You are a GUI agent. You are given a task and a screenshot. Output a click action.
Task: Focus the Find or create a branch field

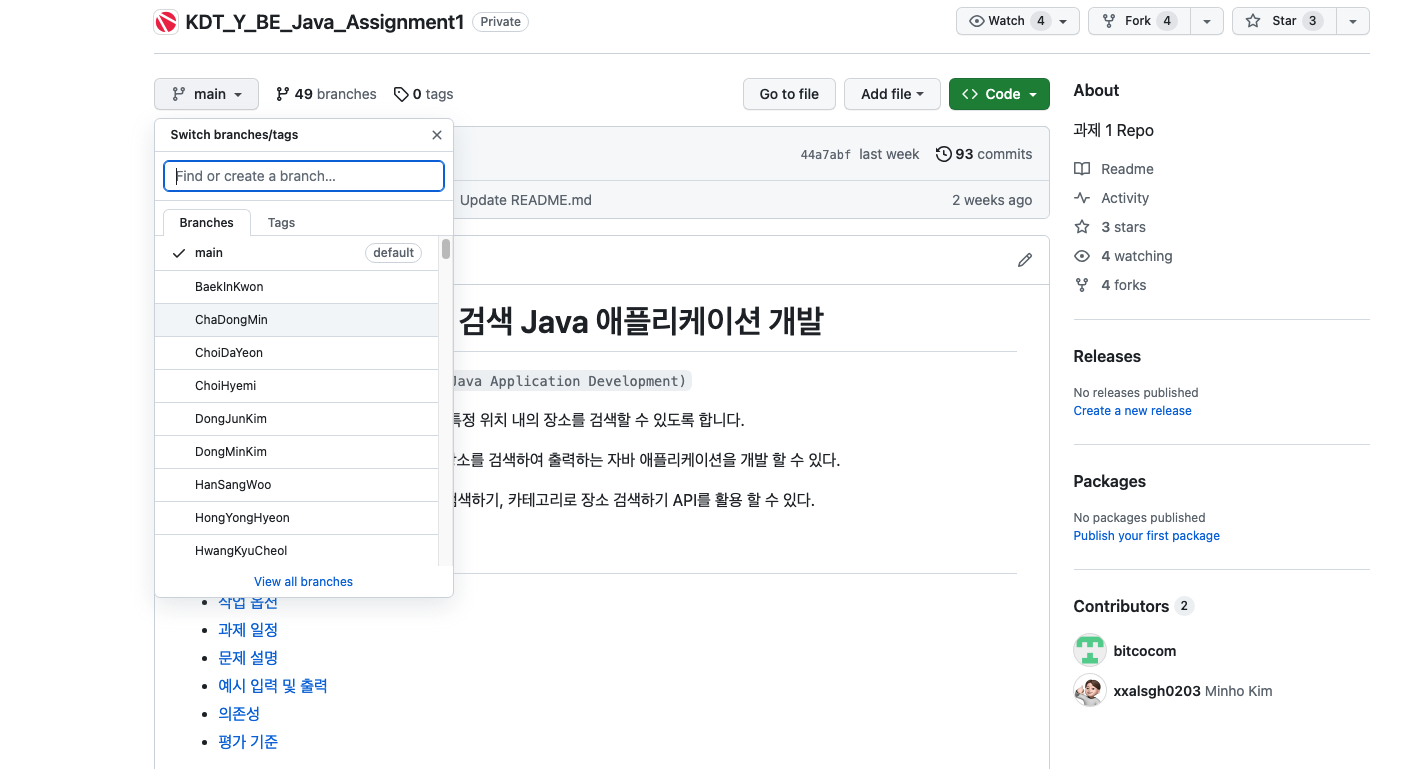pyautogui.click(x=304, y=176)
